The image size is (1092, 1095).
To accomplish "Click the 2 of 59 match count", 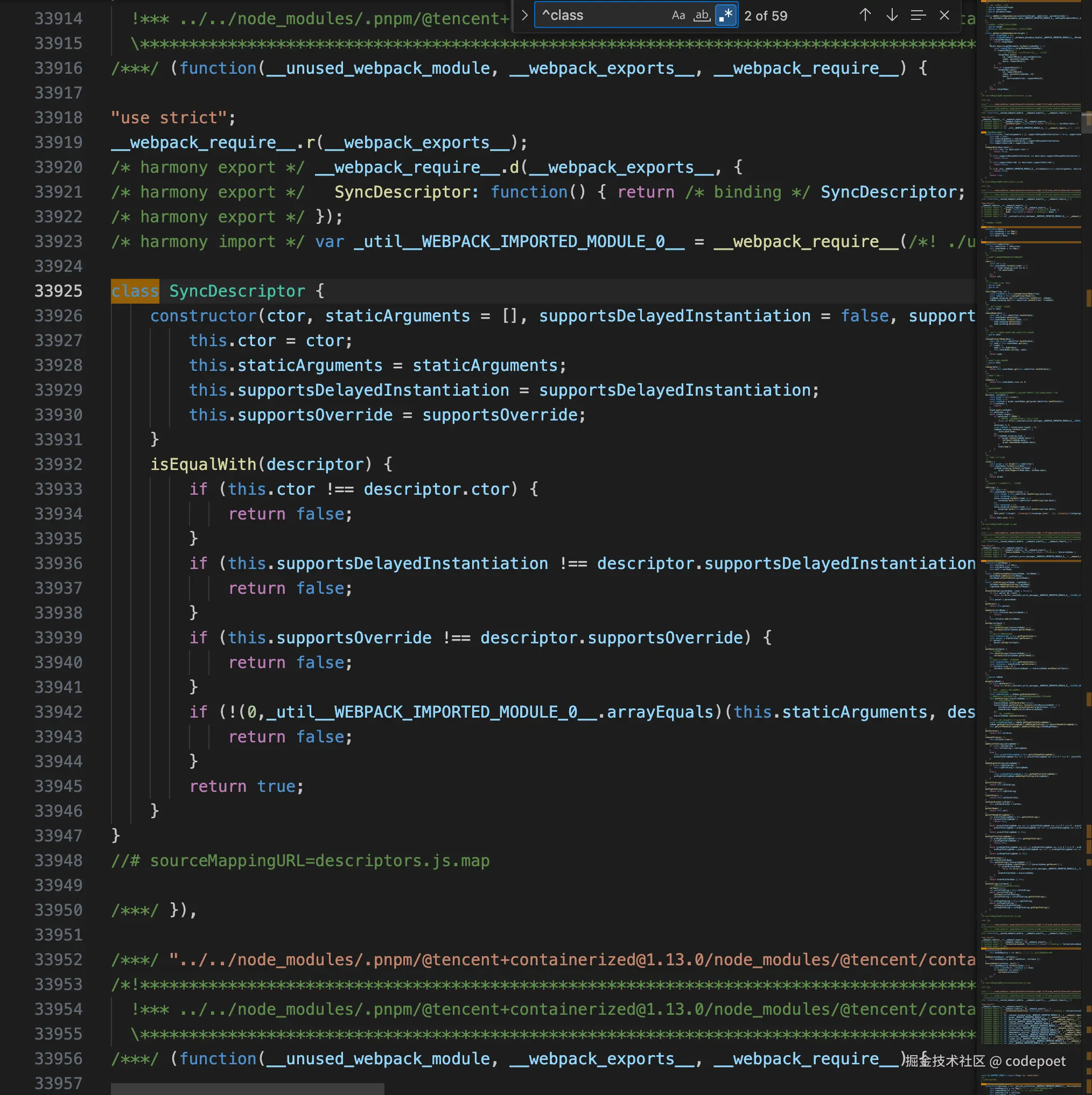I will (x=765, y=16).
